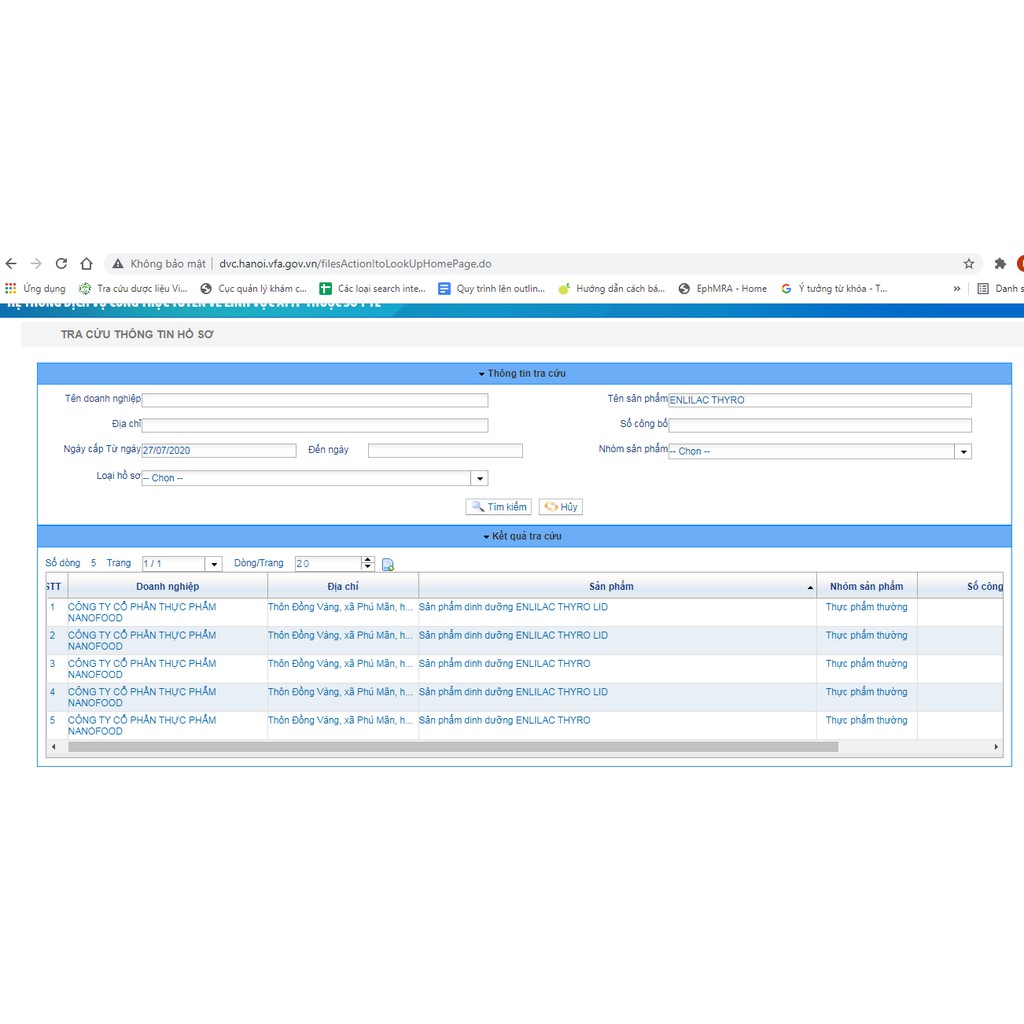Screen dimensions: 1024x1024
Task: Click the Tìm kiếm search button
Action: pos(499,507)
